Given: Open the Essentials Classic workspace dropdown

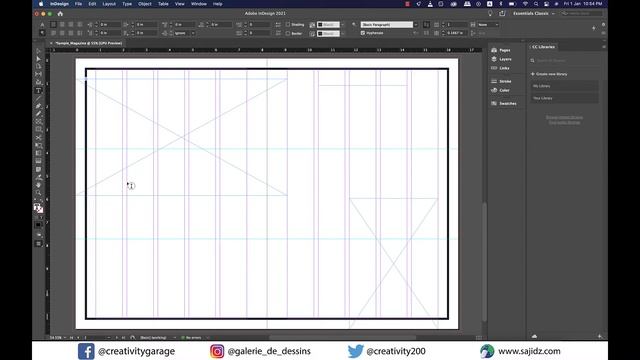Looking at the screenshot, I should 534,13.
